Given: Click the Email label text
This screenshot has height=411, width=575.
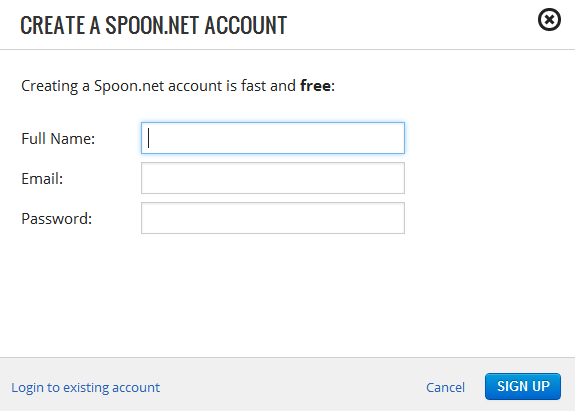Looking at the screenshot, I should (x=42, y=179).
